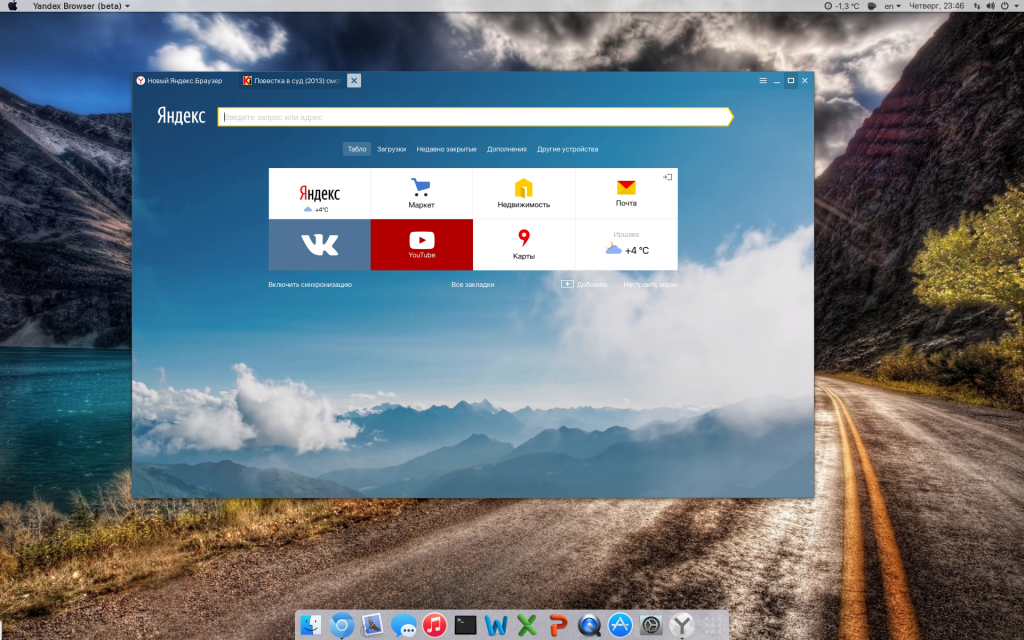Viewport: 1024px width, 640px height.
Task: Open the VK social network tile
Action: (319, 245)
